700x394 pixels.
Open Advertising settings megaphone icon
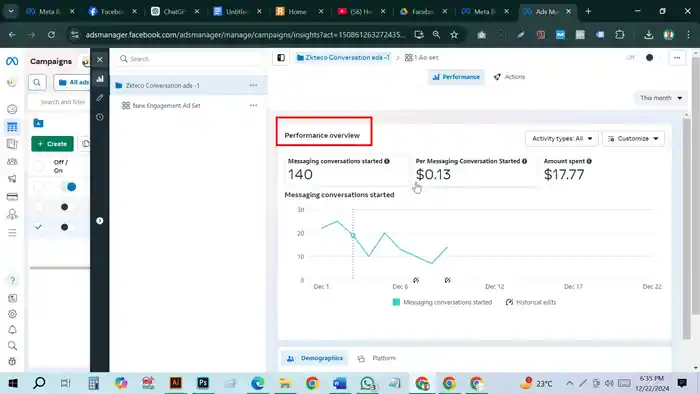tap(12, 179)
